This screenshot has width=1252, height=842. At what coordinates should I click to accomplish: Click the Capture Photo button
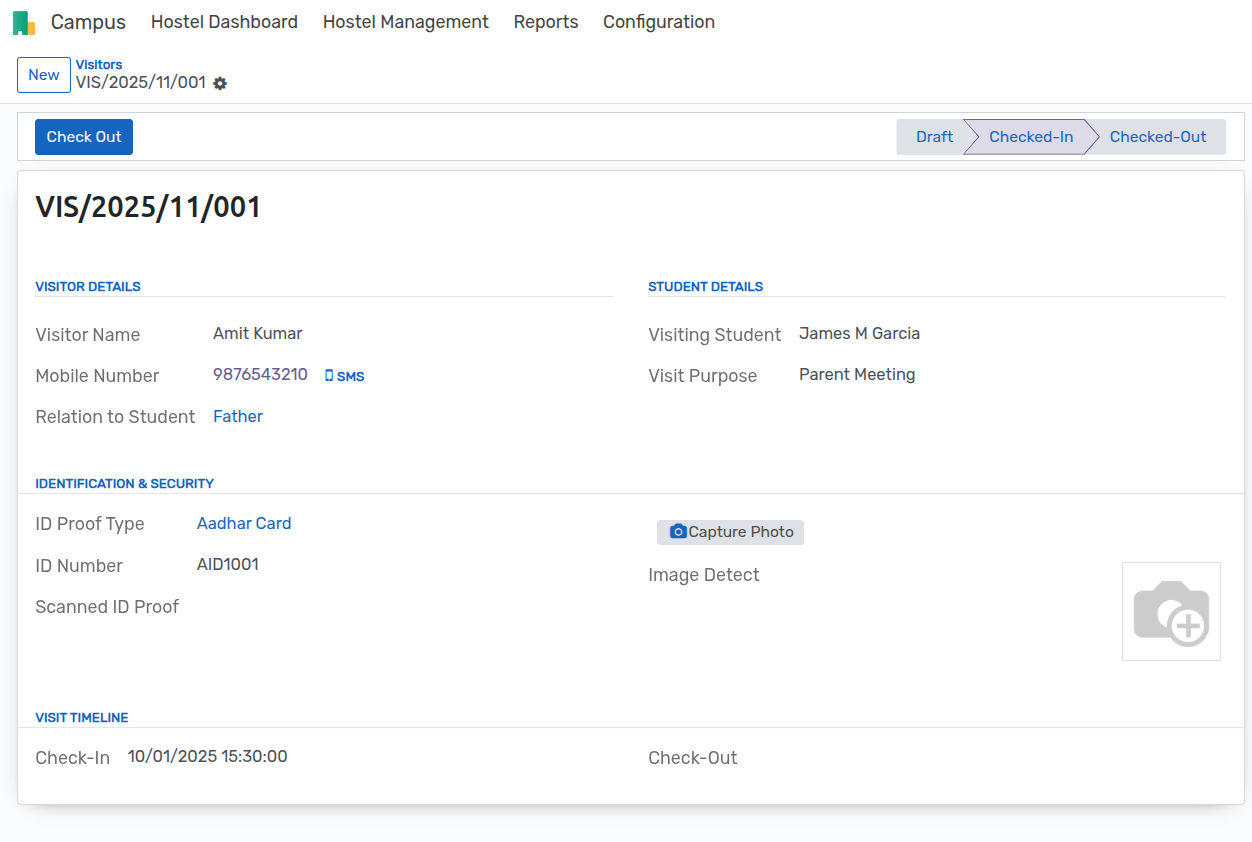click(730, 532)
